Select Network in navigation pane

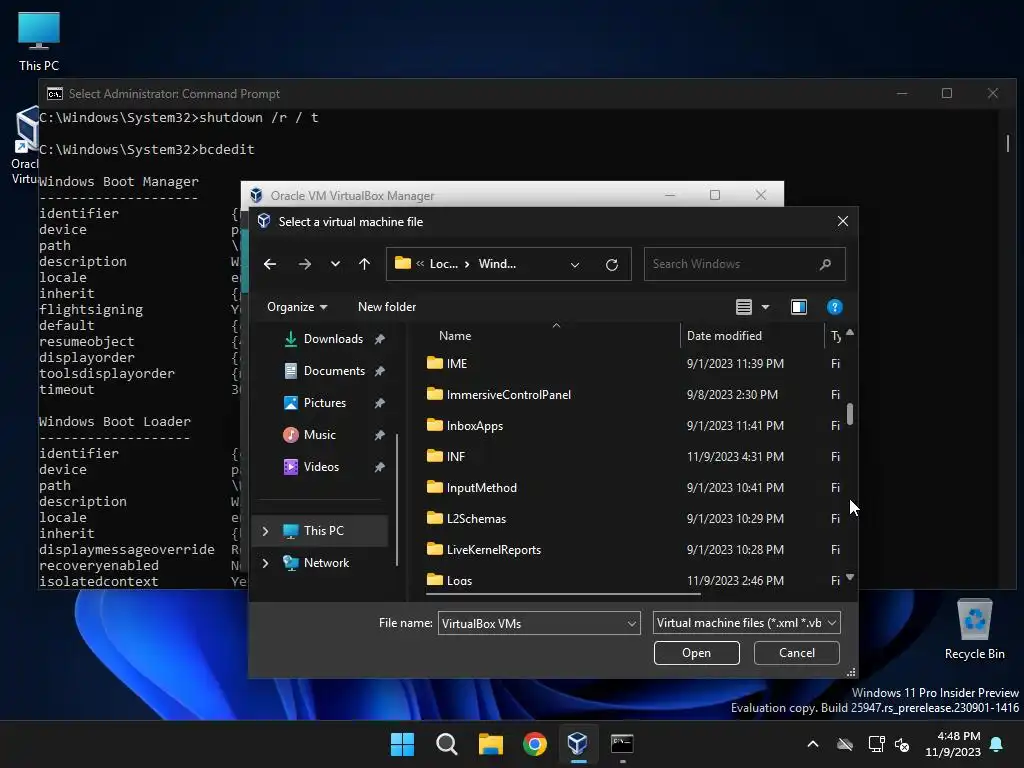click(x=326, y=563)
